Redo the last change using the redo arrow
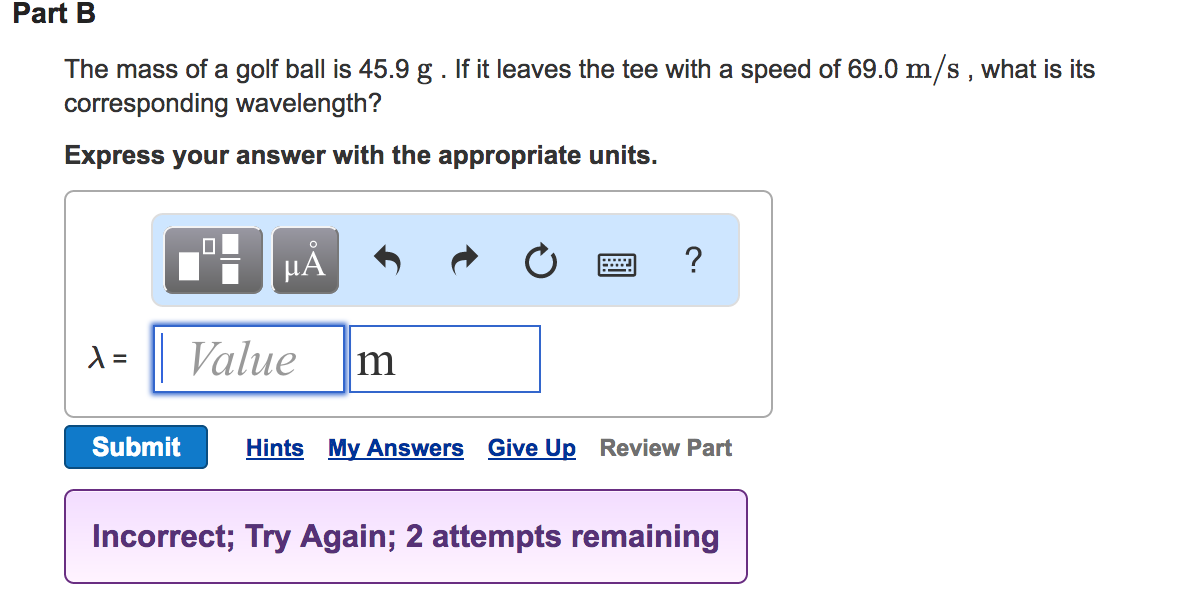Image resolution: width=1200 pixels, height=608 pixels. point(464,260)
